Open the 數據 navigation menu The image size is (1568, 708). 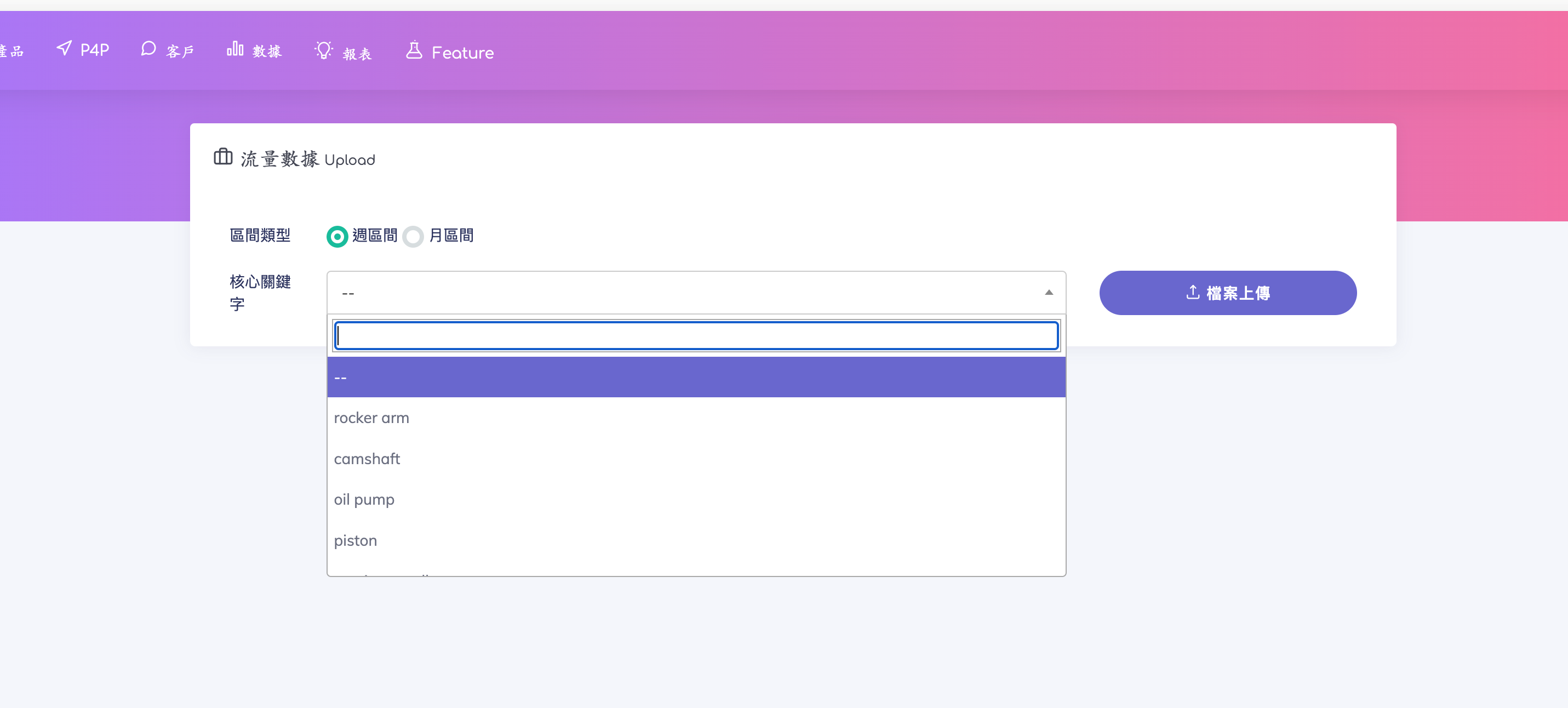click(x=267, y=51)
